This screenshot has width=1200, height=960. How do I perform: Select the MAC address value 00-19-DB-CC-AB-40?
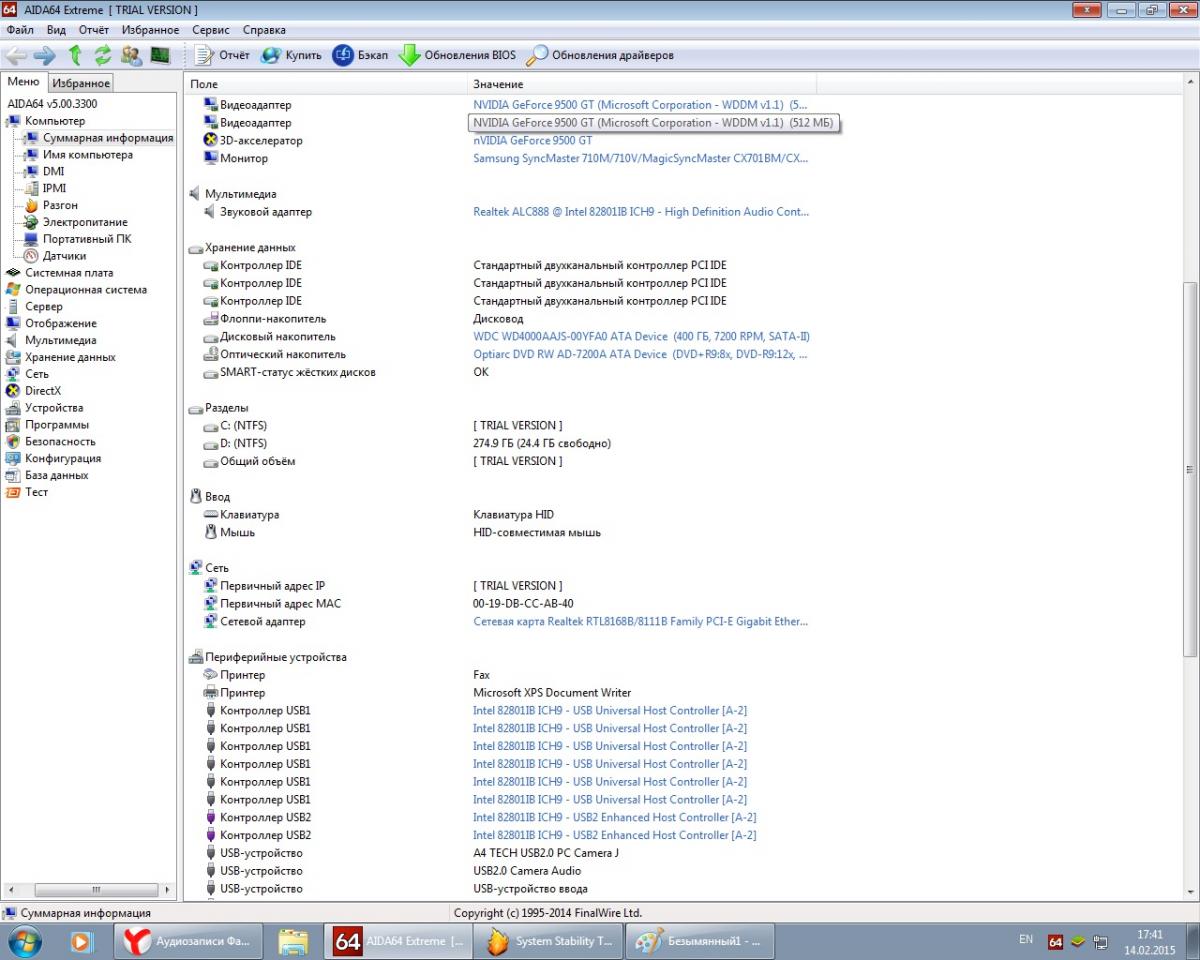pos(523,604)
